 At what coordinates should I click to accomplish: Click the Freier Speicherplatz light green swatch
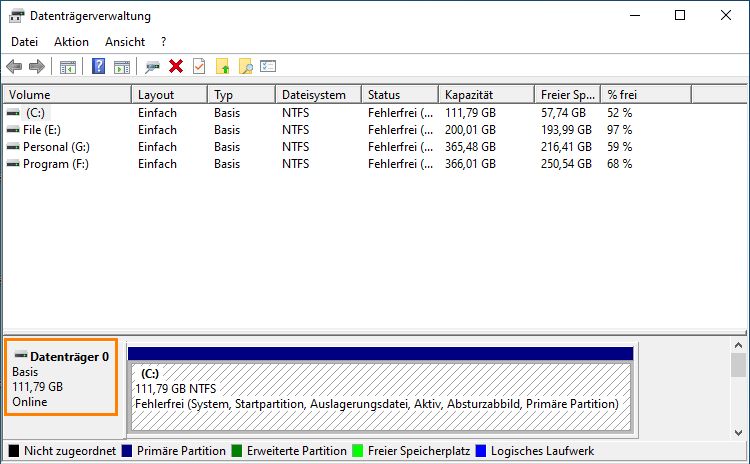tap(357, 451)
